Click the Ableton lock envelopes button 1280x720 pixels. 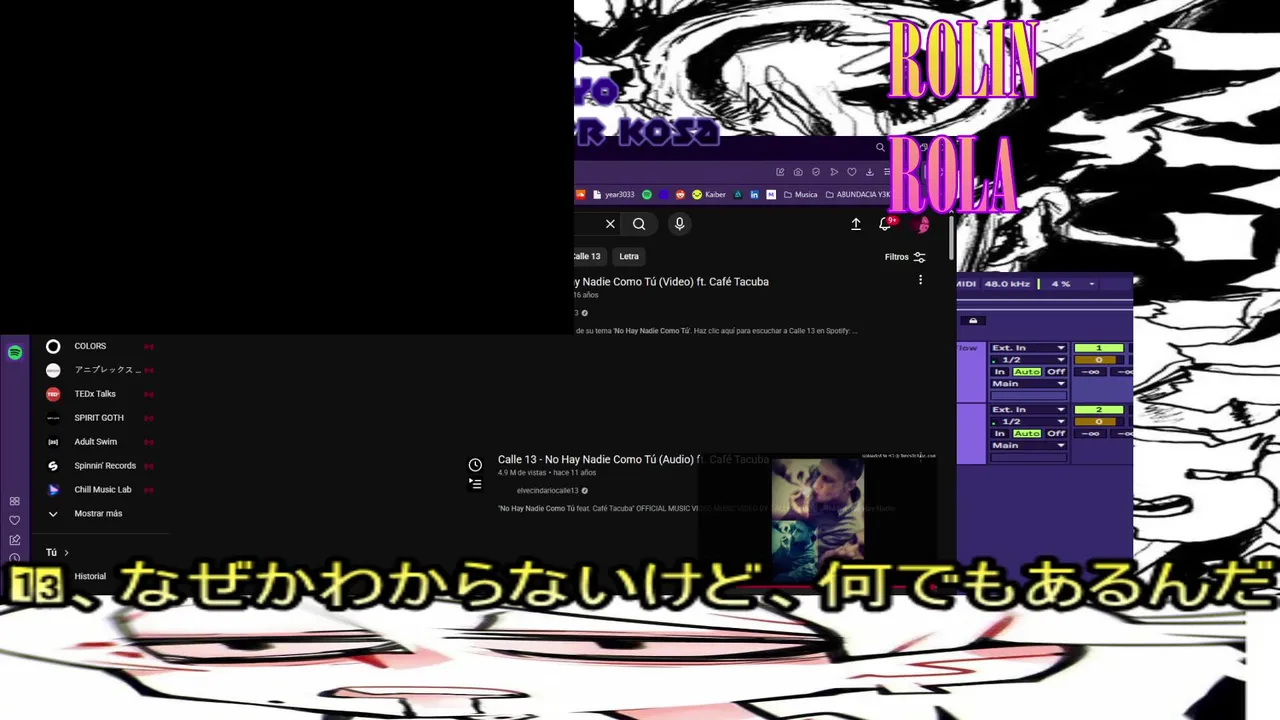(x=973, y=321)
